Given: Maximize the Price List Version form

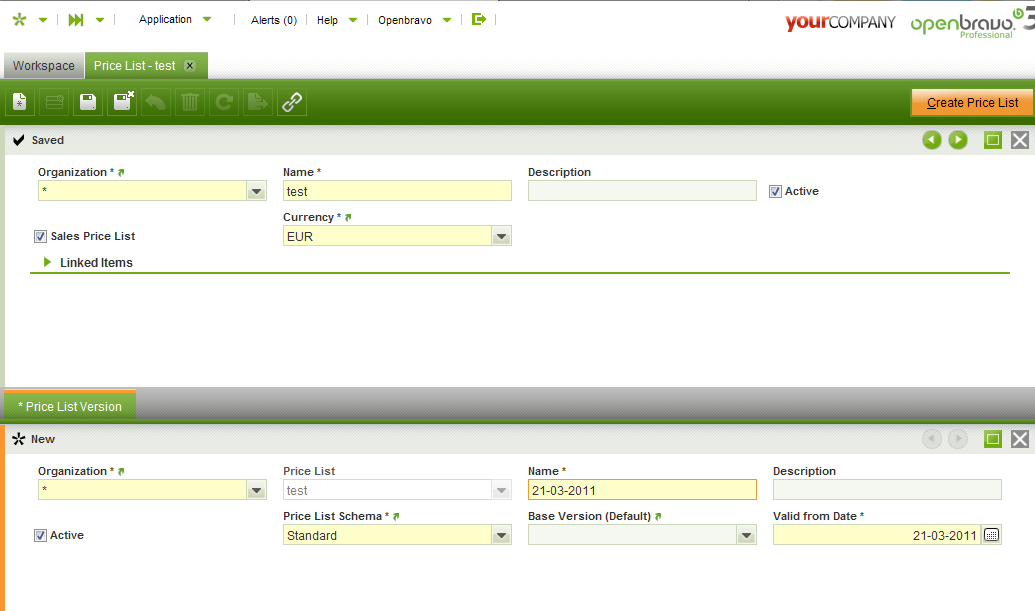Looking at the screenshot, I should click(x=993, y=439).
